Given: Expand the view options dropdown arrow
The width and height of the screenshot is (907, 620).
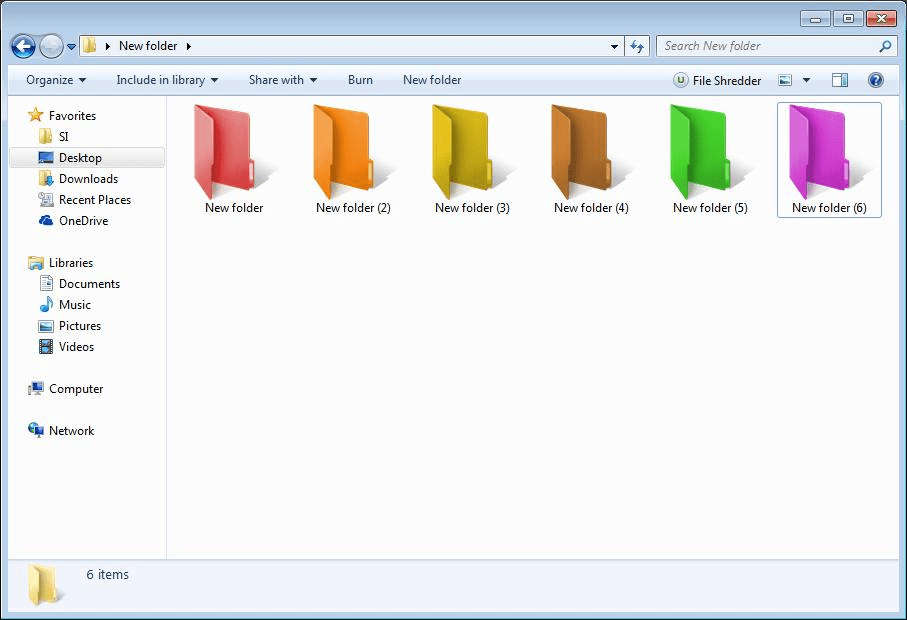Looking at the screenshot, I should pos(806,80).
